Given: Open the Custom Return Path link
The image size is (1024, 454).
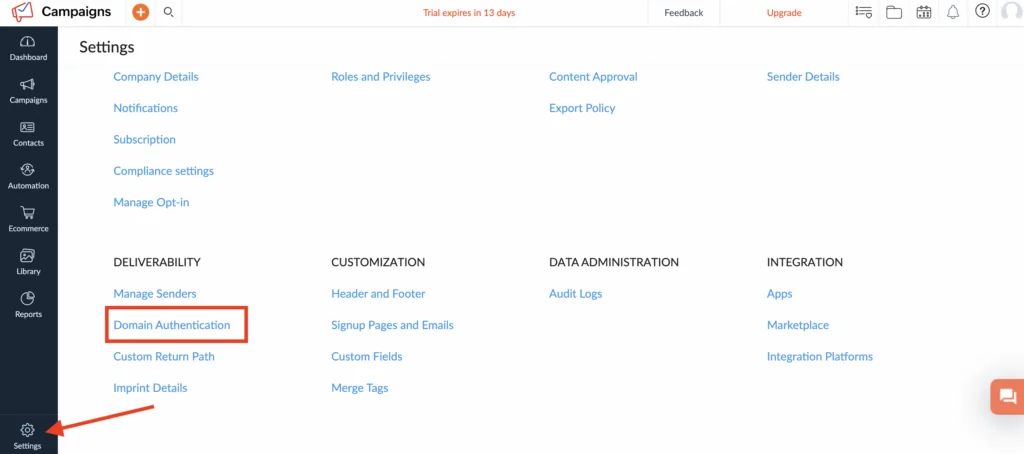Looking at the screenshot, I should [164, 356].
